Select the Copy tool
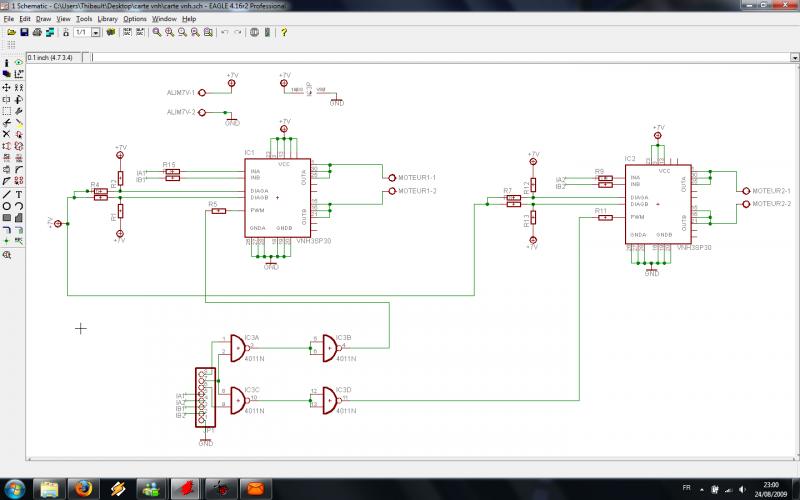This screenshot has width=800, height=500. [19, 88]
